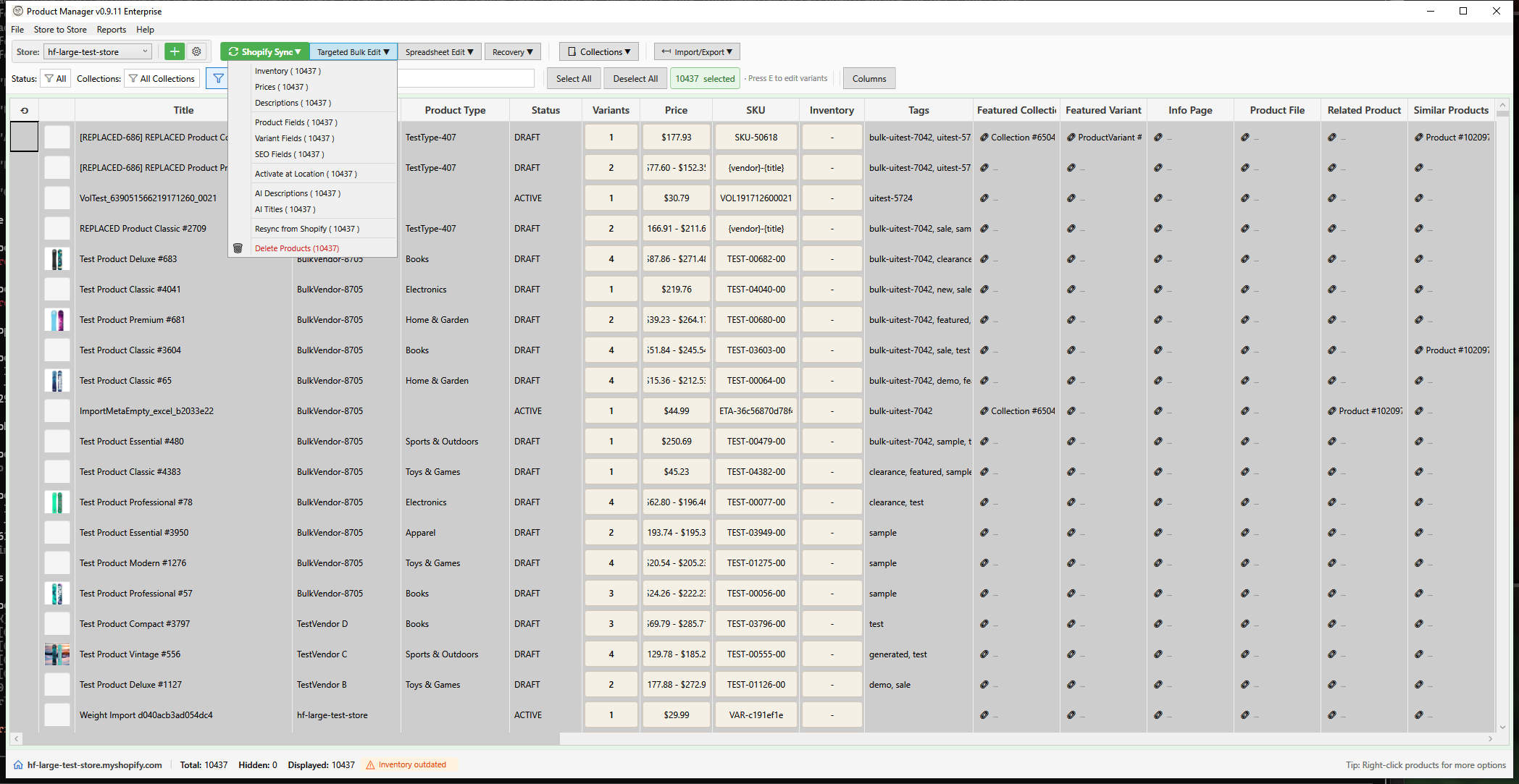Click the Columns button
Viewport: 1519px width, 784px height.
click(x=869, y=77)
